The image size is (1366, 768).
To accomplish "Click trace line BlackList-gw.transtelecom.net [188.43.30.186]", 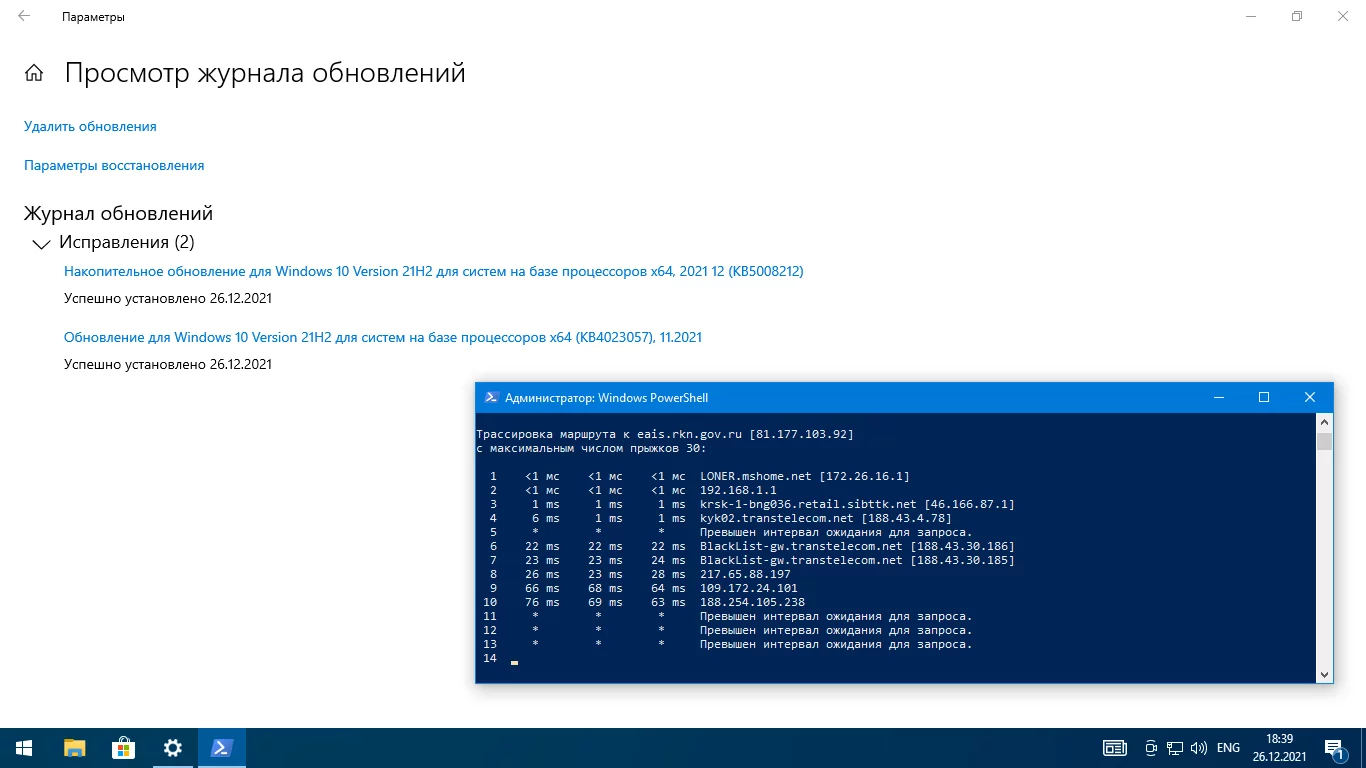I will 857,546.
